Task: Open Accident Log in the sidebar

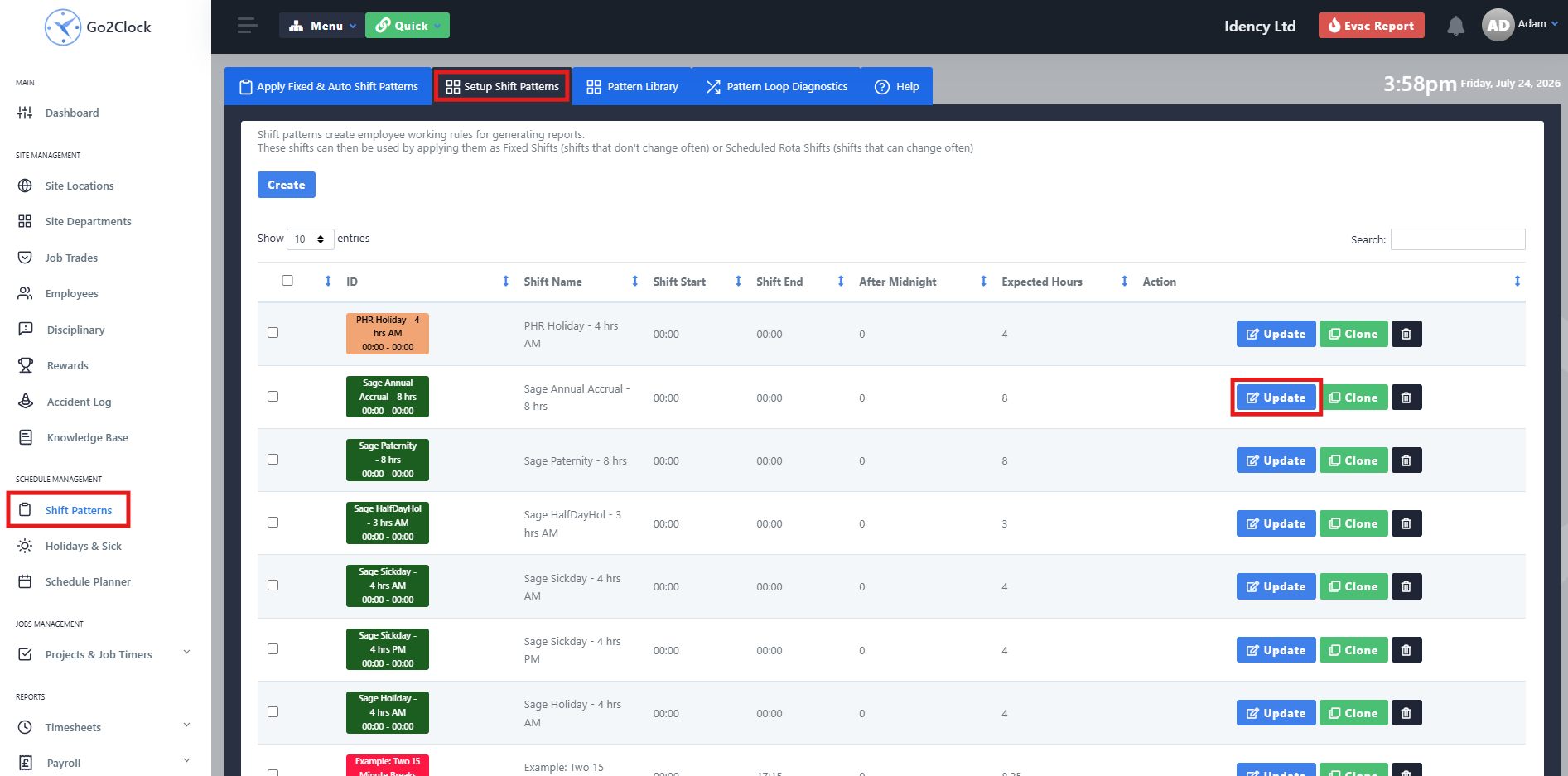Action: (x=79, y=402)
